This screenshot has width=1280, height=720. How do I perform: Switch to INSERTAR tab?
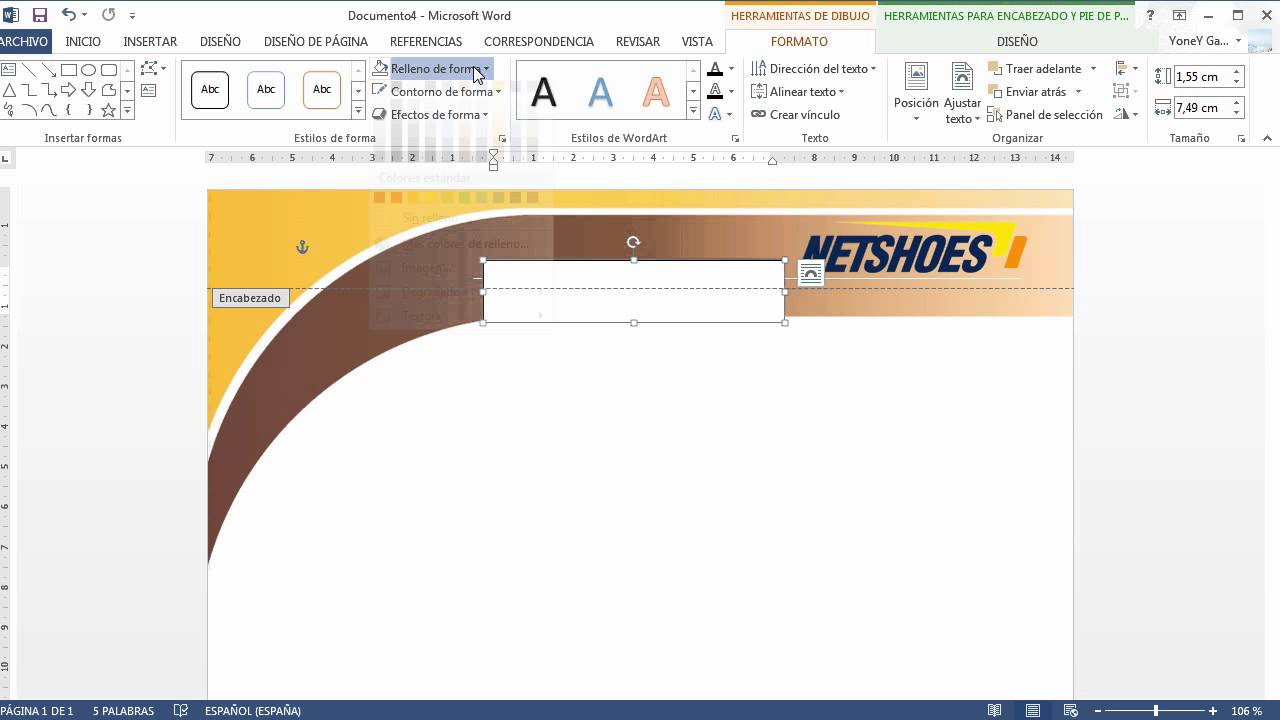click(150, 42)
